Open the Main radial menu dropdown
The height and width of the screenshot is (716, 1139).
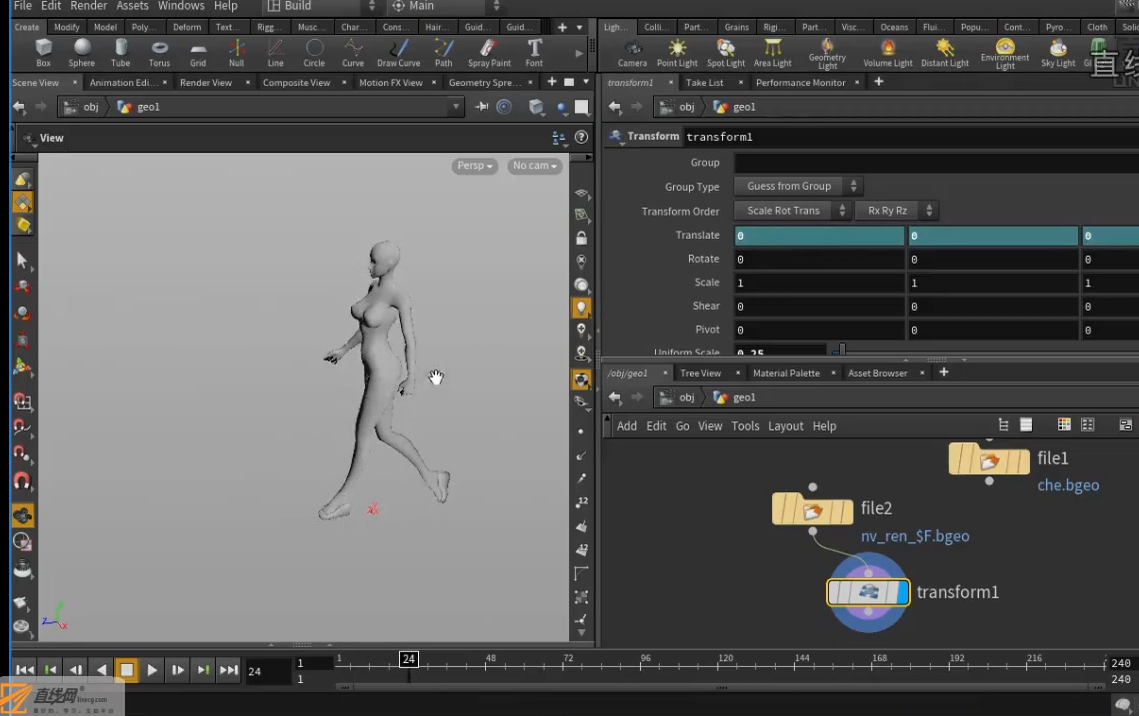click(x=445, y=6)
